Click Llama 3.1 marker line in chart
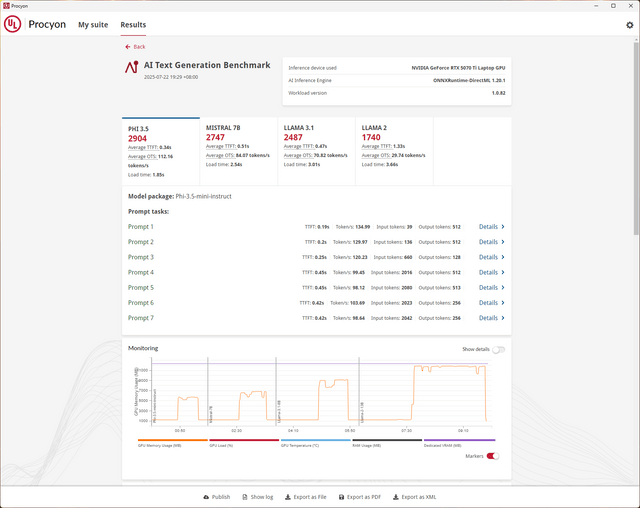640x508 pixels. (x=276, y=391)
